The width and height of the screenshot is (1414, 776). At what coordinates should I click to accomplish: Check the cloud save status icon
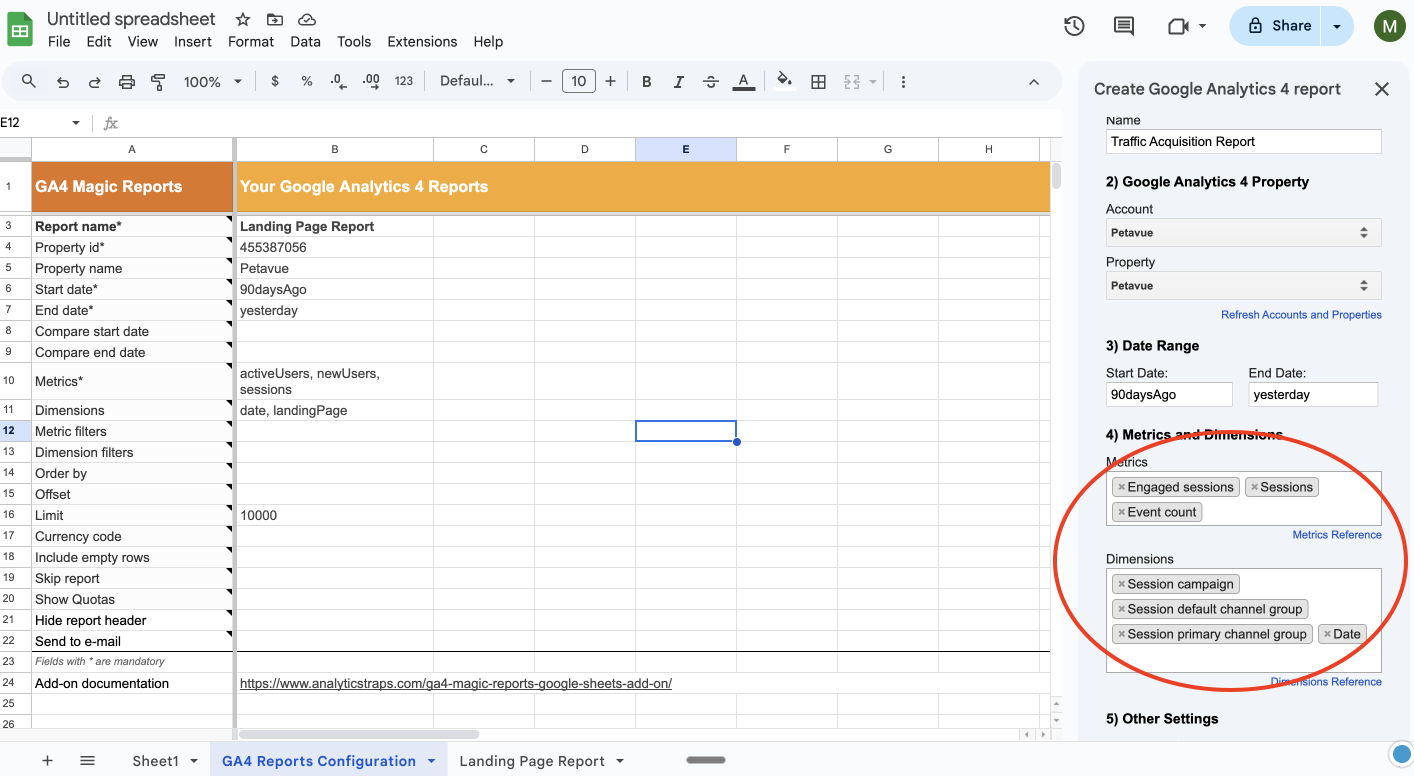(307, 19)
